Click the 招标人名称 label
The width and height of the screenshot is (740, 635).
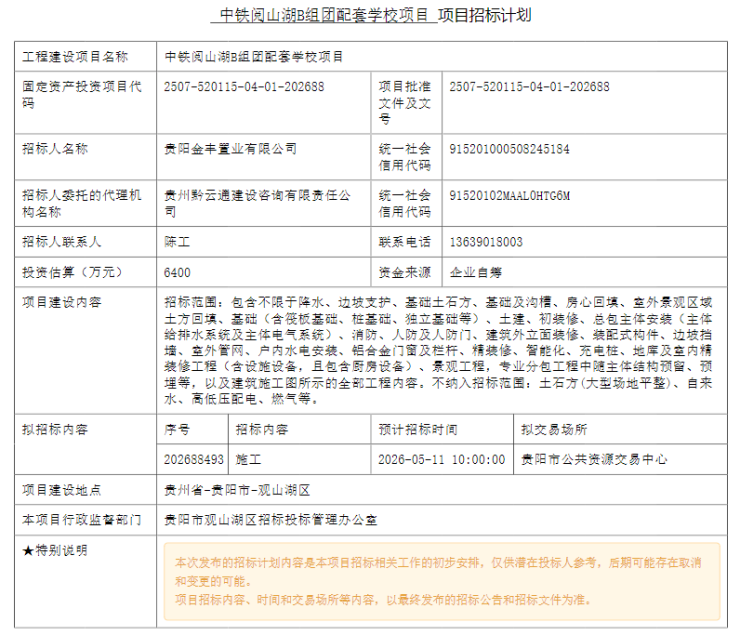click(x=55, y=149)
